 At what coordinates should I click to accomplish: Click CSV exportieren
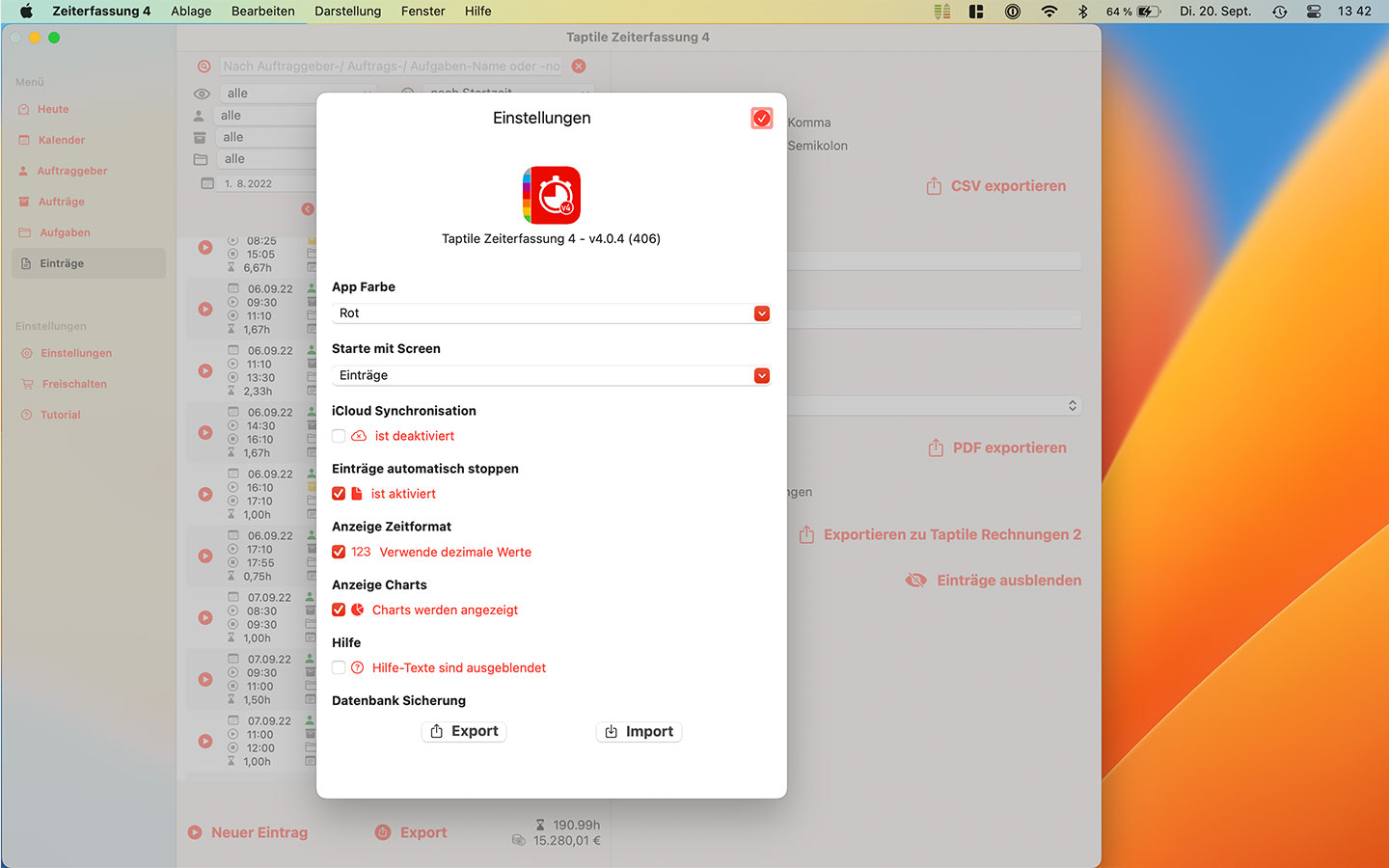tap(996, 186)
